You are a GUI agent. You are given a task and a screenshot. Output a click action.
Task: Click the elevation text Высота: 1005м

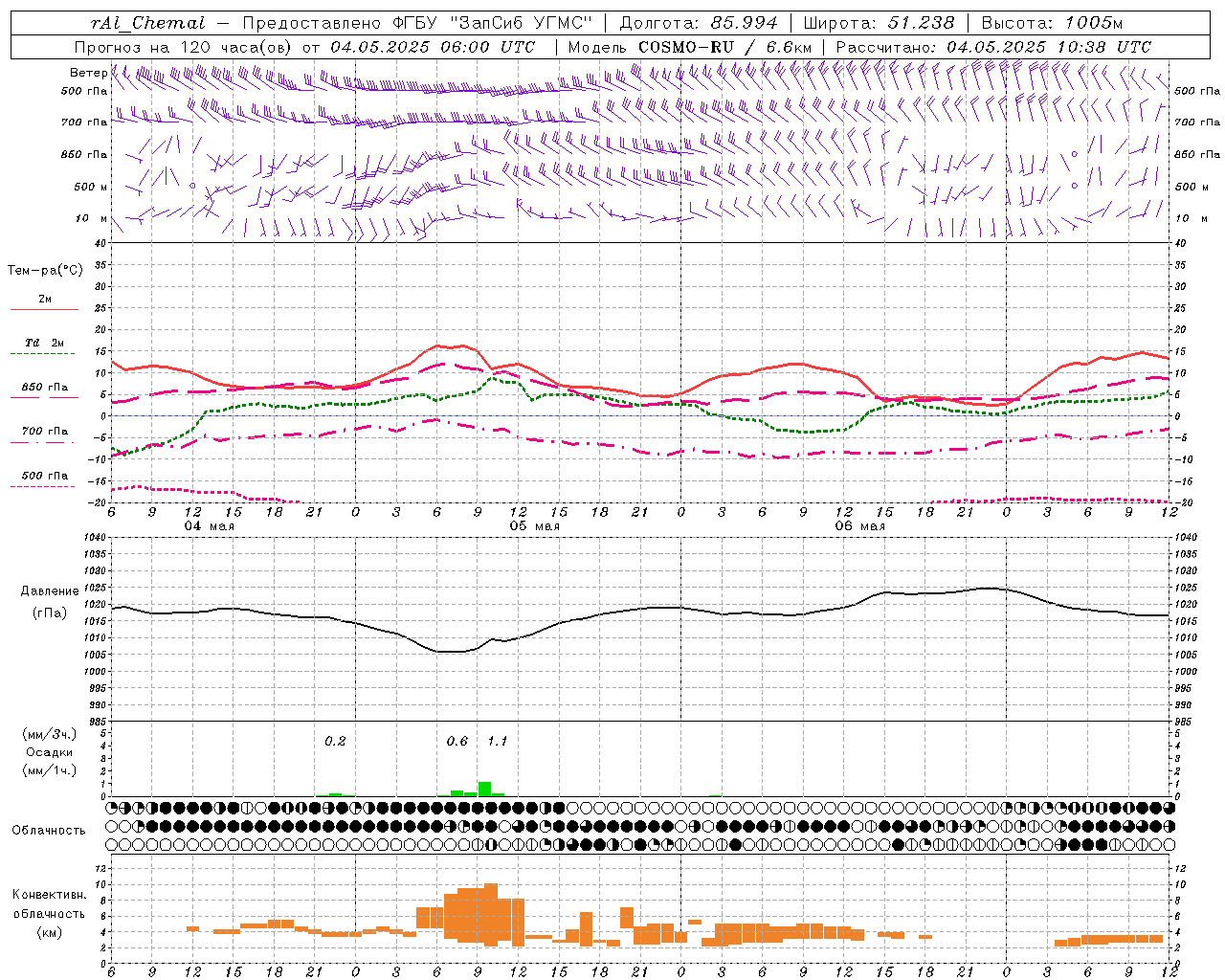1052,23
